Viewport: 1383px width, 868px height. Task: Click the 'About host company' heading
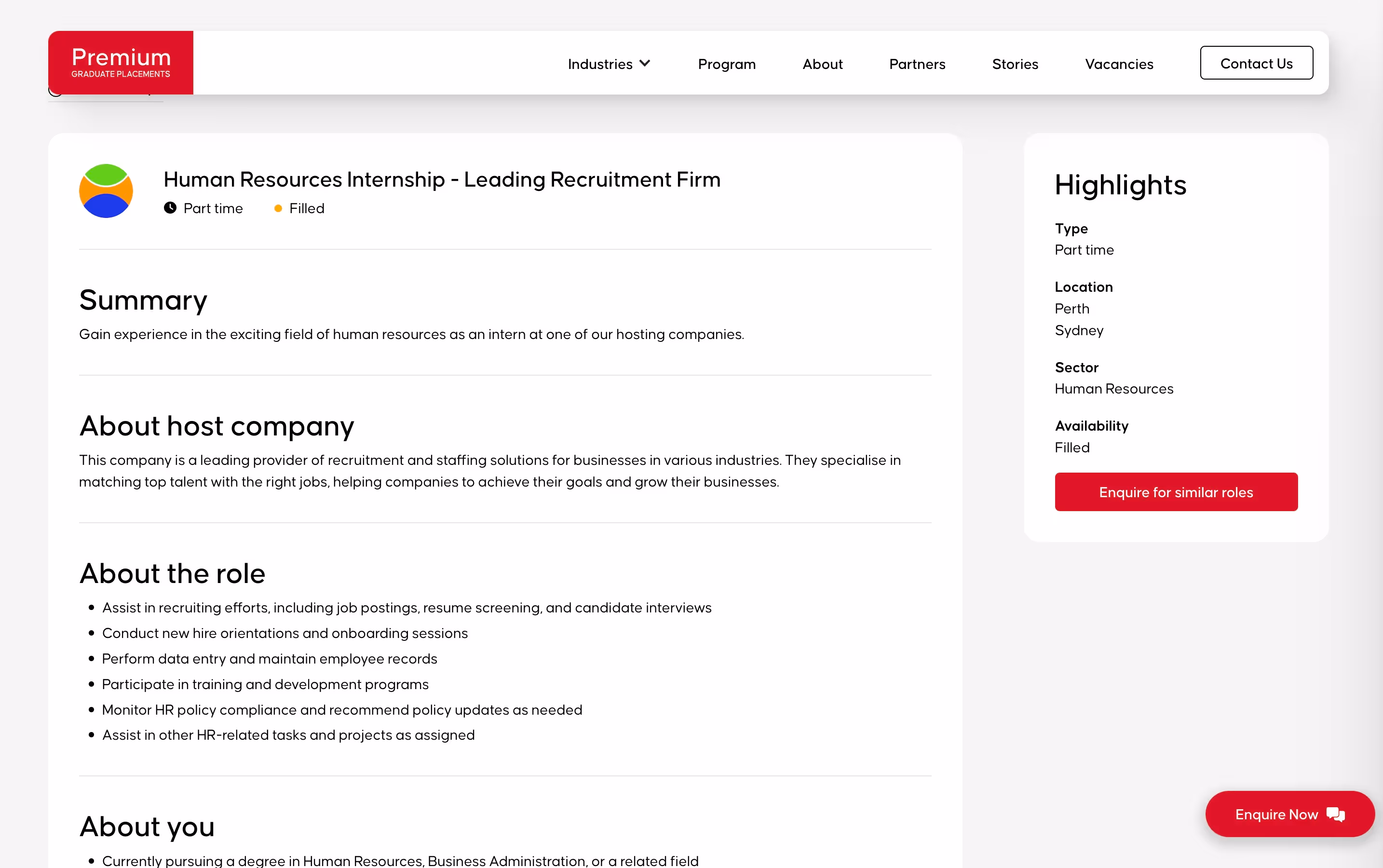click(x=217, y=426)
